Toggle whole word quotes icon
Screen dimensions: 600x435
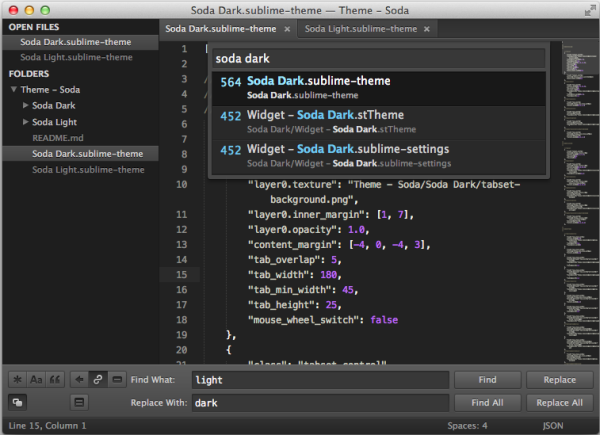[55, 380]
